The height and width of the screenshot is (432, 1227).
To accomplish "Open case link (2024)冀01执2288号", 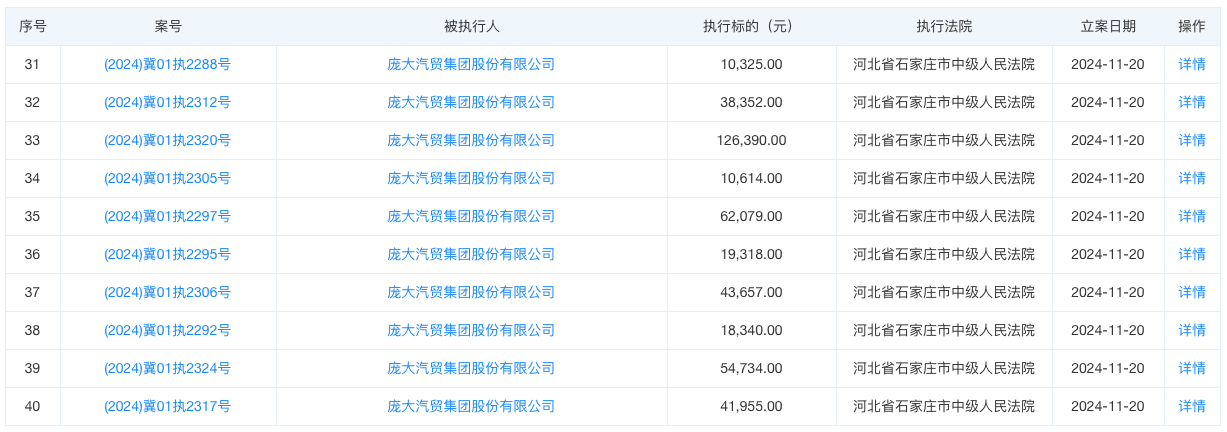I will pos(168,64).
